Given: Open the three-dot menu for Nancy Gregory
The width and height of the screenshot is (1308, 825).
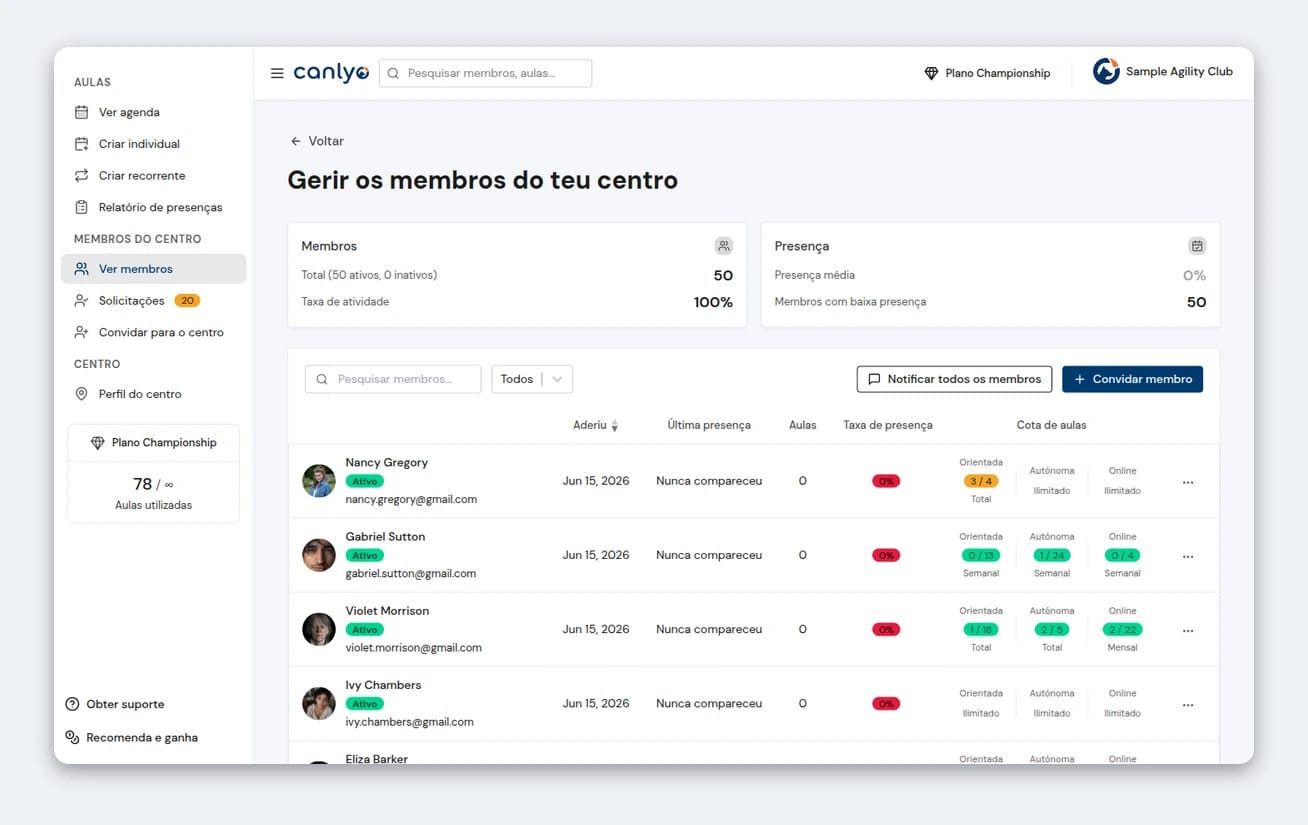Looking at the screenshot, I should [1188, 482].
